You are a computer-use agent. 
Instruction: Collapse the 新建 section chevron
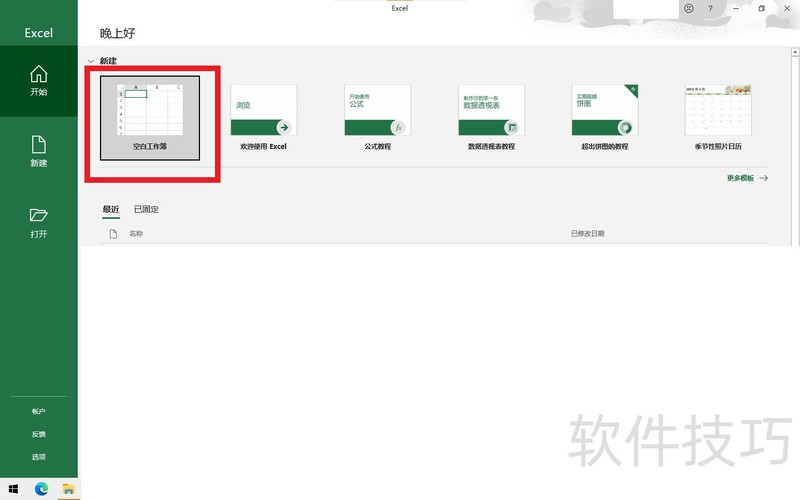tap(91, 61)
